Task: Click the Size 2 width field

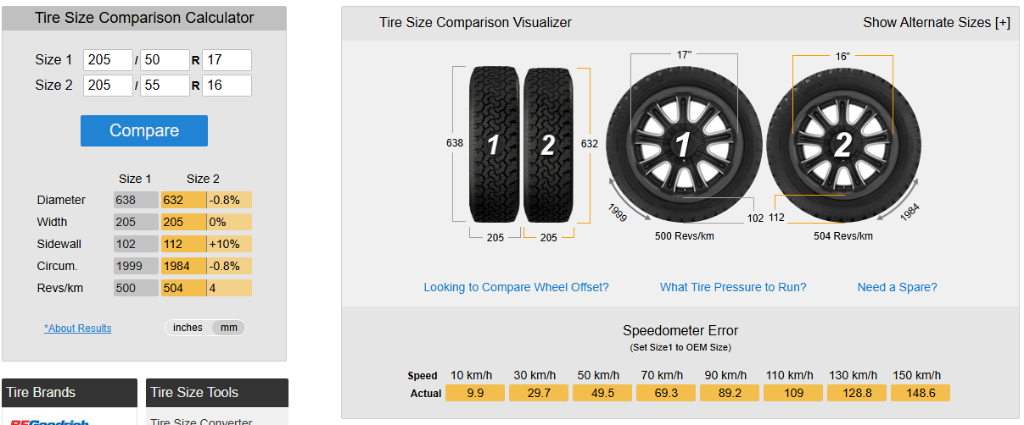Action: [x=108, y=85]
